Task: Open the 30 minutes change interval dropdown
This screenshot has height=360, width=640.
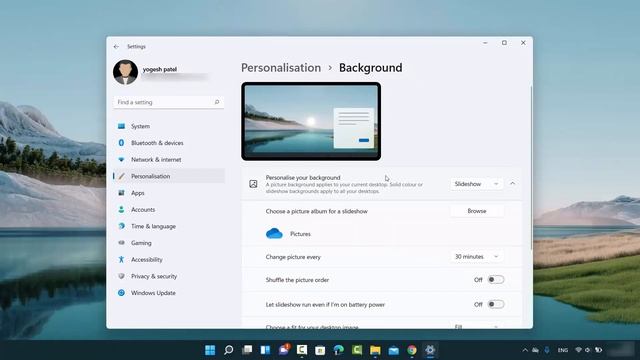Action: (x=476, y=257)
